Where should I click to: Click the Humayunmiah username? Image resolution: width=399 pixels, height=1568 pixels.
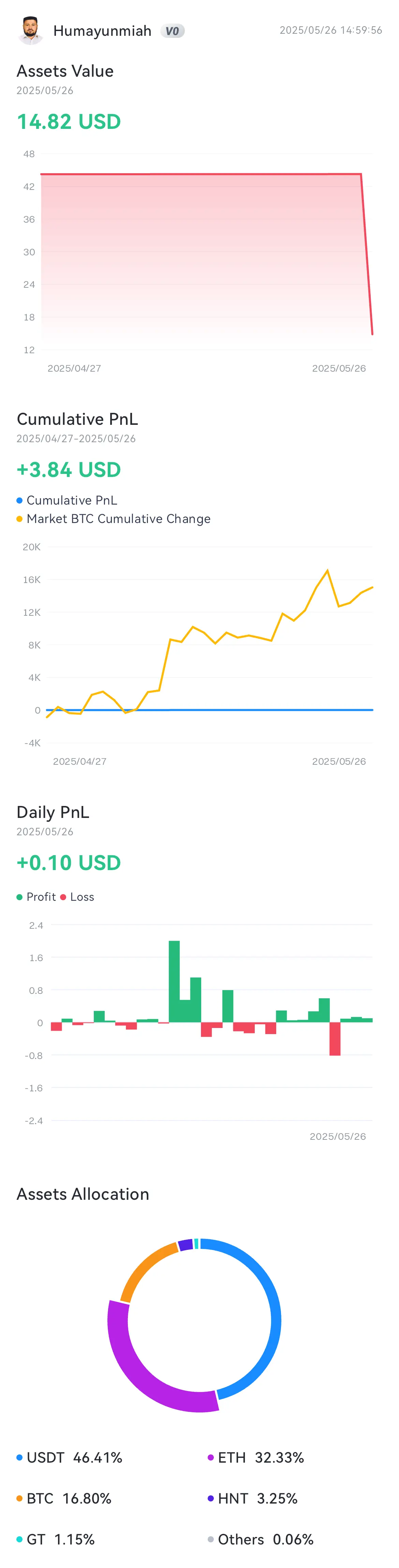pos(102,31)
